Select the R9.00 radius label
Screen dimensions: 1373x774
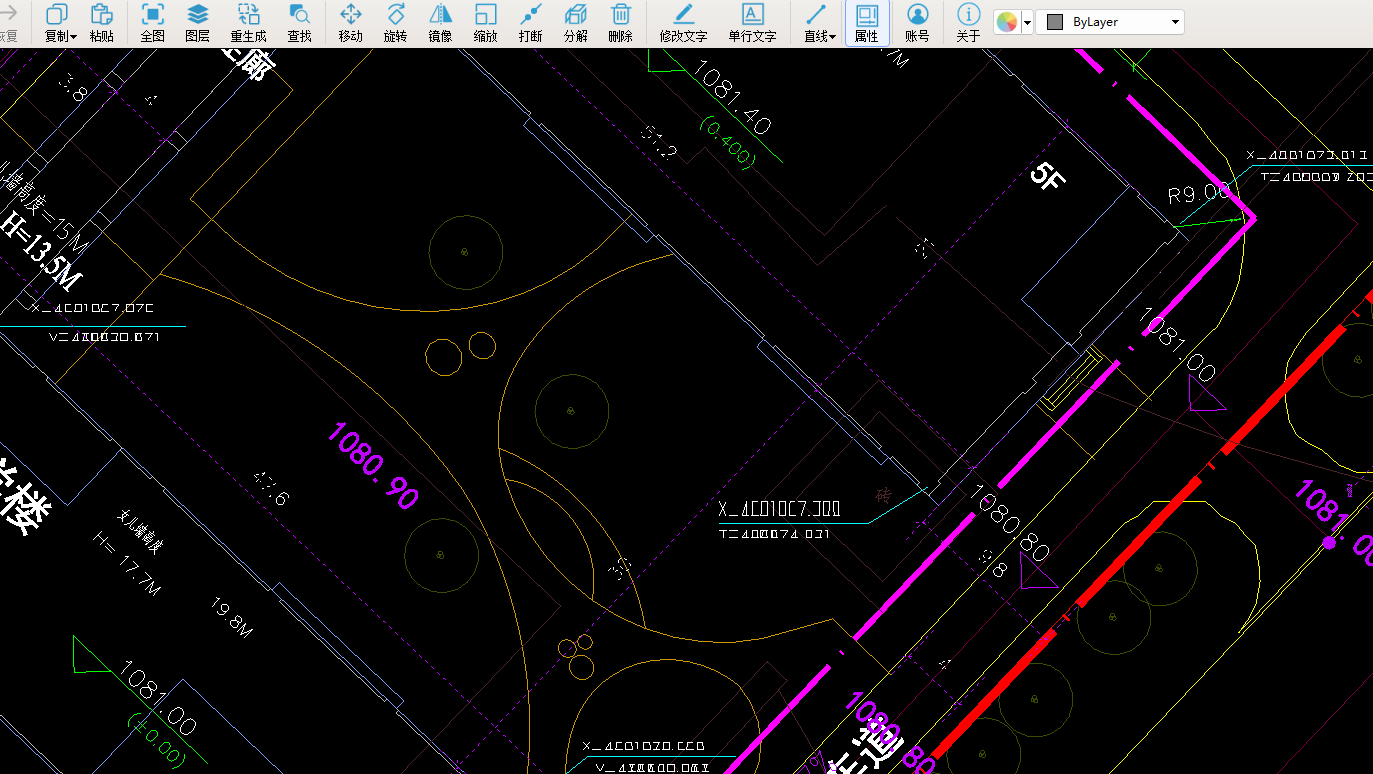coord(1198,193)
